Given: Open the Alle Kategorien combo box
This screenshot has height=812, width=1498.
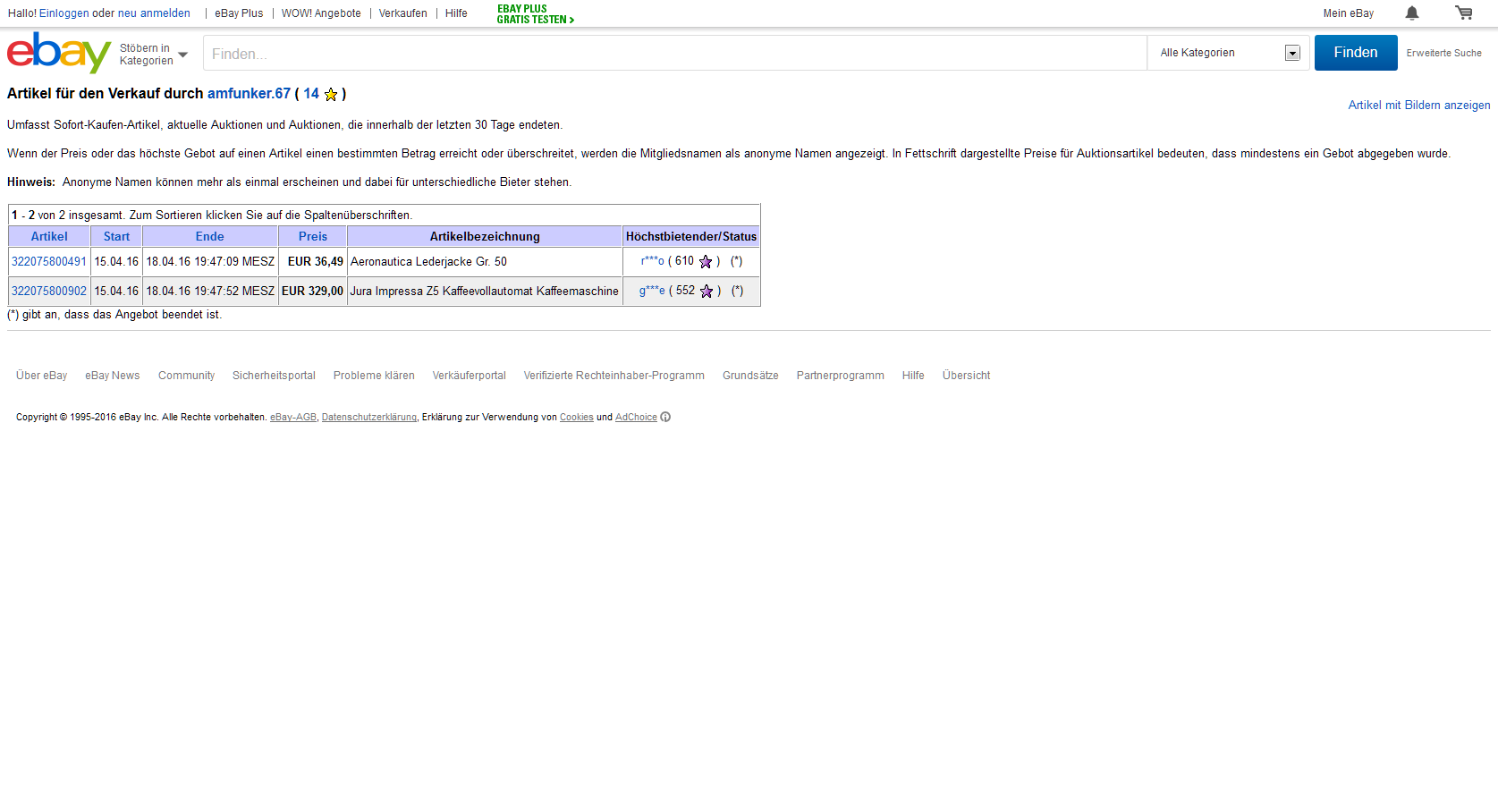Looking at the screenshot, I should (1229, 53).
